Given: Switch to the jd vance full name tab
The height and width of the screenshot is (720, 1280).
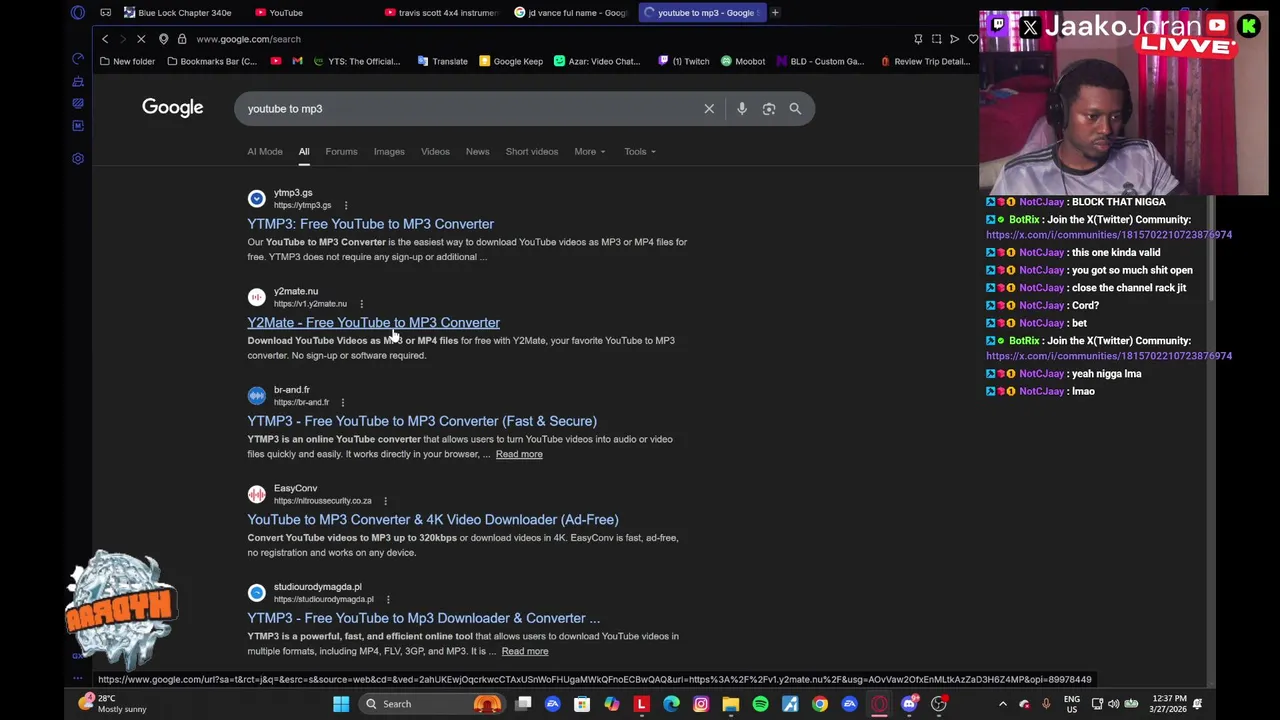Looking at the screenshot, I should 571,12.
